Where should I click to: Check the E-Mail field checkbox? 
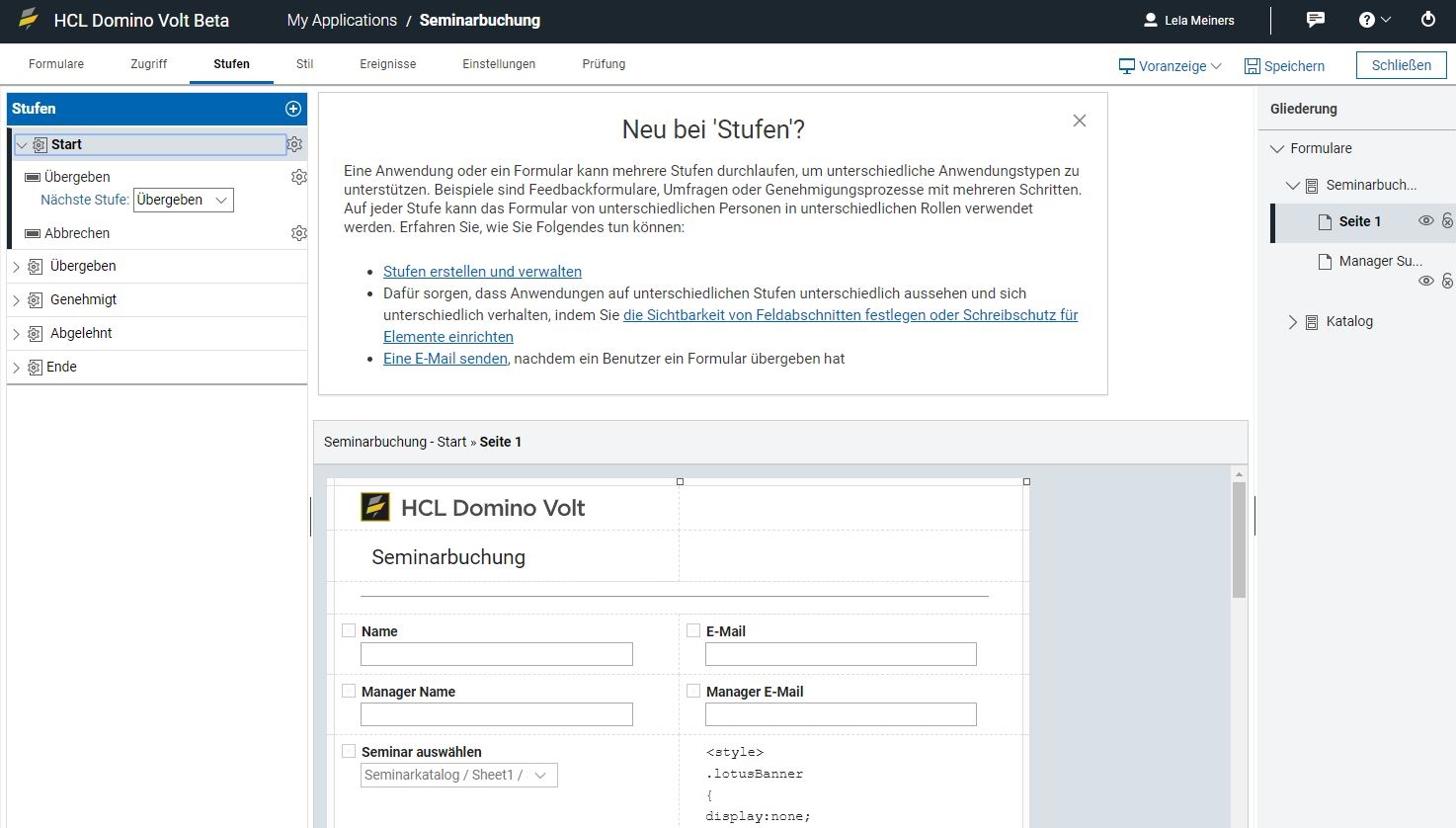click(693, 630)
